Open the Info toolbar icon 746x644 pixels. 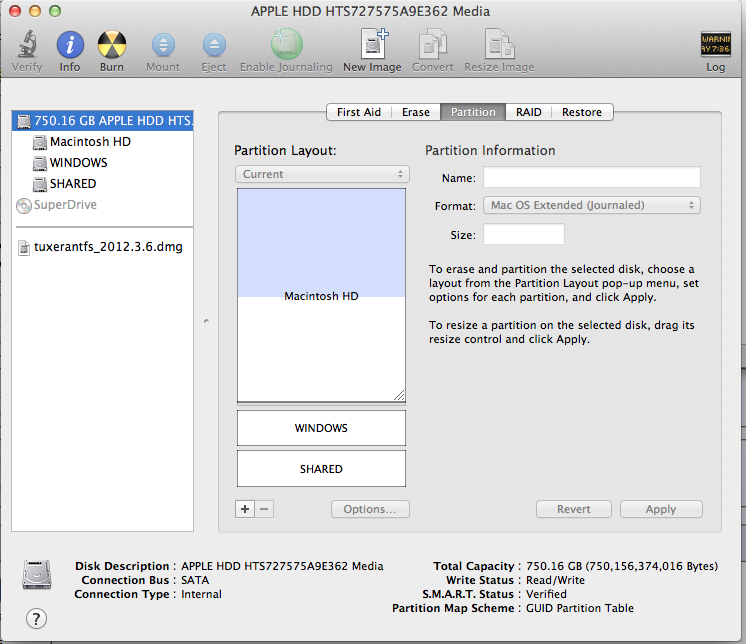pyautogui.click(x=70, y=45)
